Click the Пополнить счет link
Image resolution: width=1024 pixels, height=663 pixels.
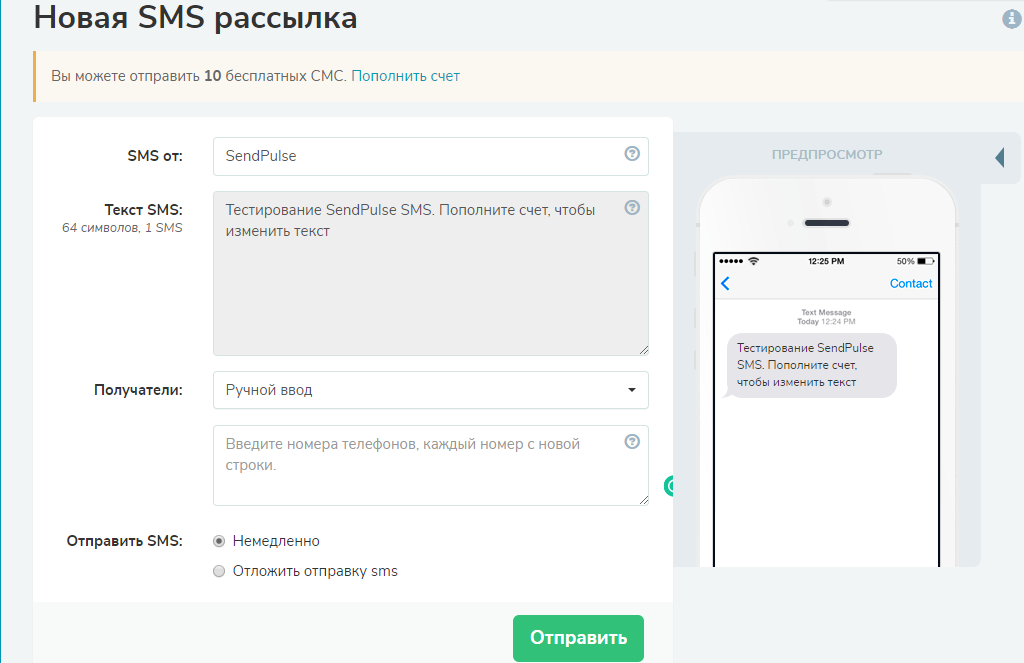pos(406,76)
